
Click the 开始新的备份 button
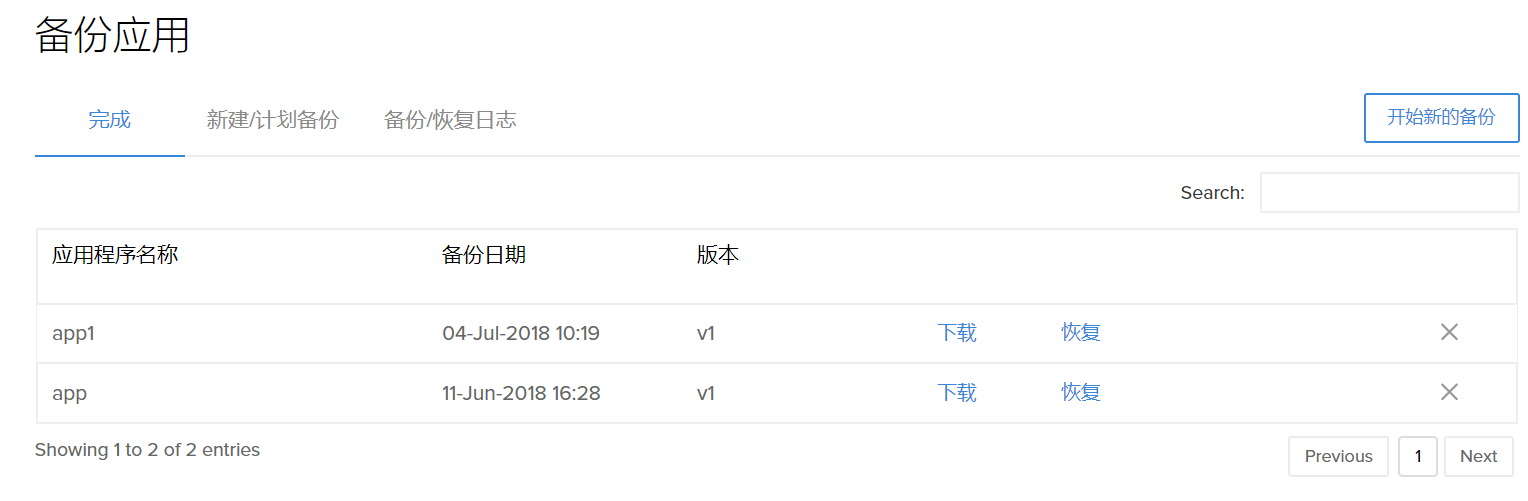1441,118
